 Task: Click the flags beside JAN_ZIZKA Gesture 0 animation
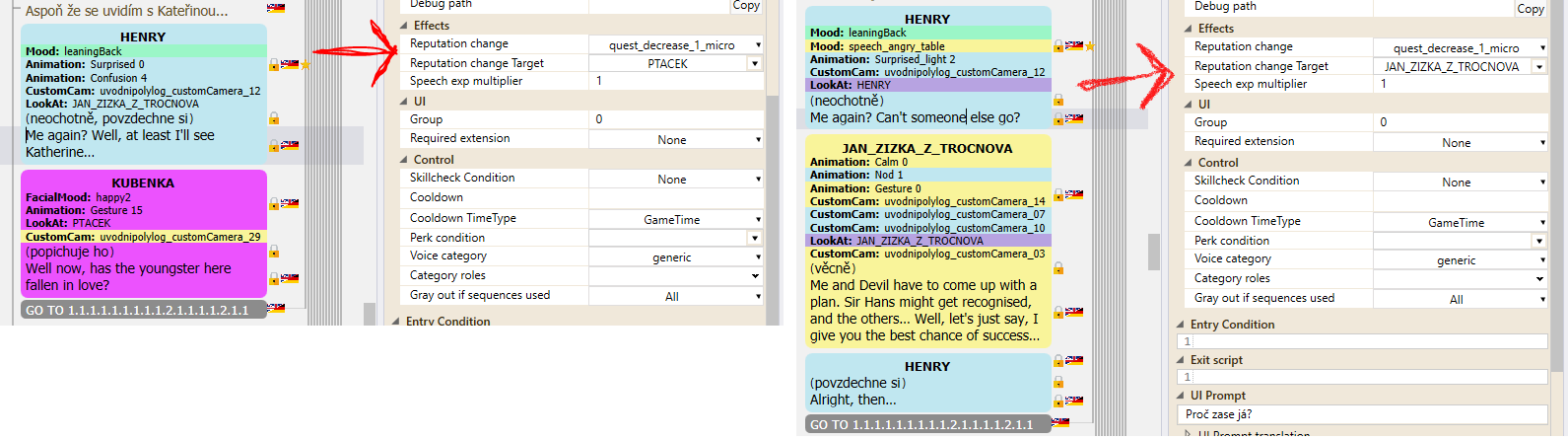pyautogui.click(x=1074, y=194)
